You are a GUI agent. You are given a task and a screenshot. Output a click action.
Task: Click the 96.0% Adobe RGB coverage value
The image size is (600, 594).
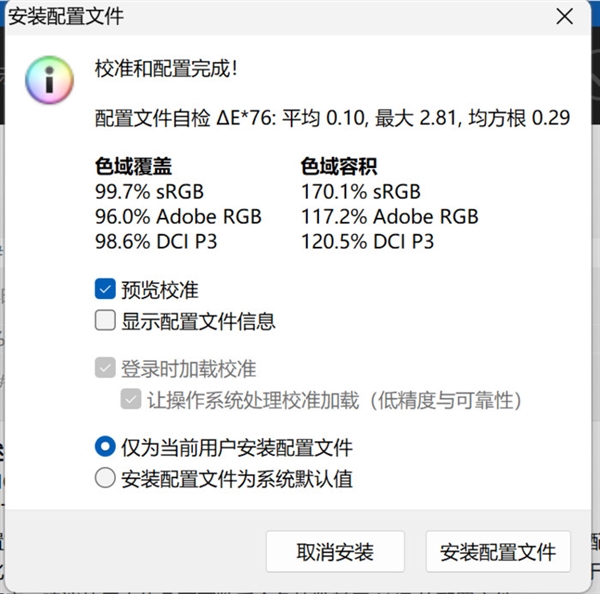tap(178, 216)
